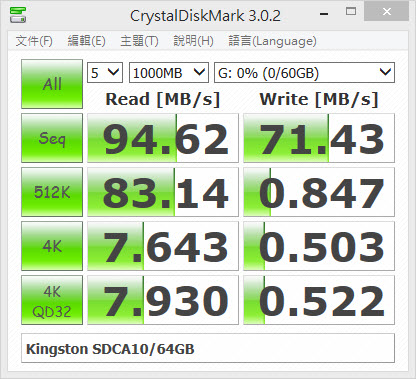Screen dimensions: 416x379
Task: Start the 4K benchmark test
Action: [52, 246]
